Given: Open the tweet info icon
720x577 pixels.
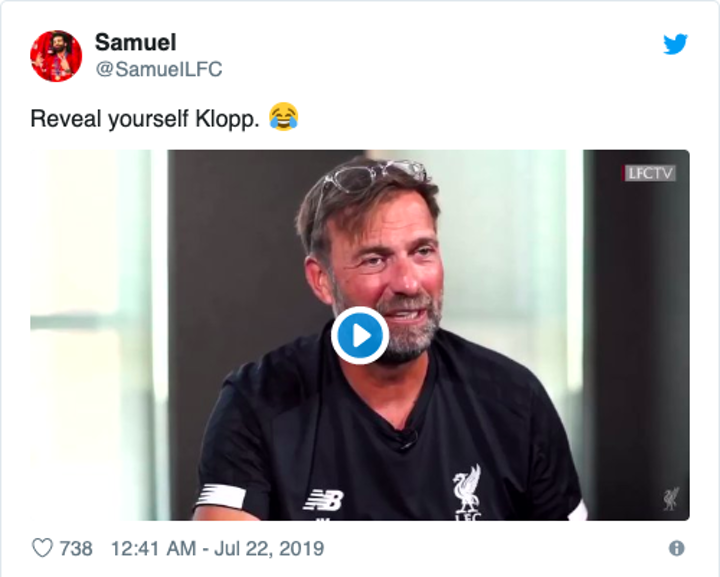Looking at the screenshot, I should click(x=676, y=548).
